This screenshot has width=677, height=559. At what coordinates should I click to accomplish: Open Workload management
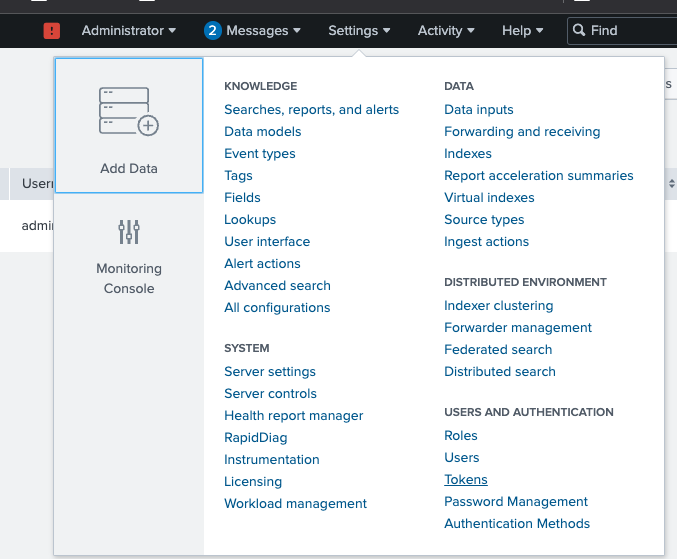coord(295,504)
